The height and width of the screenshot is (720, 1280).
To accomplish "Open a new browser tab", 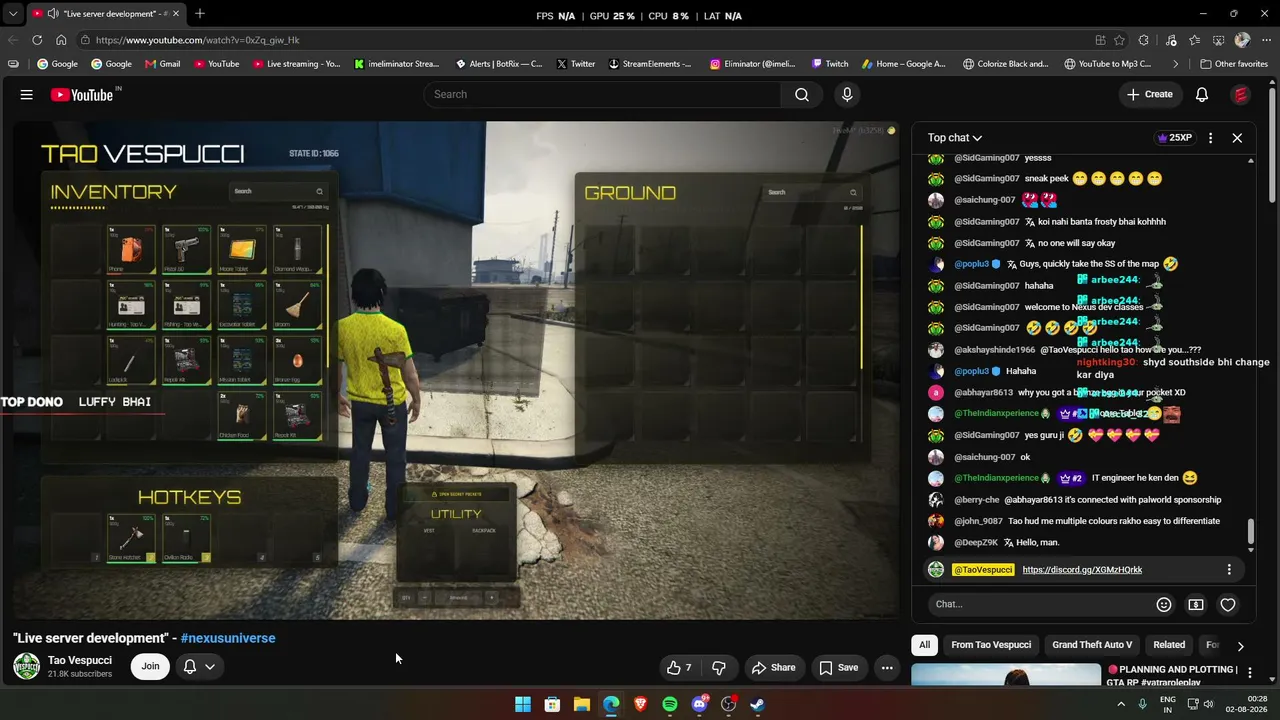I will (x=200, y=14).
